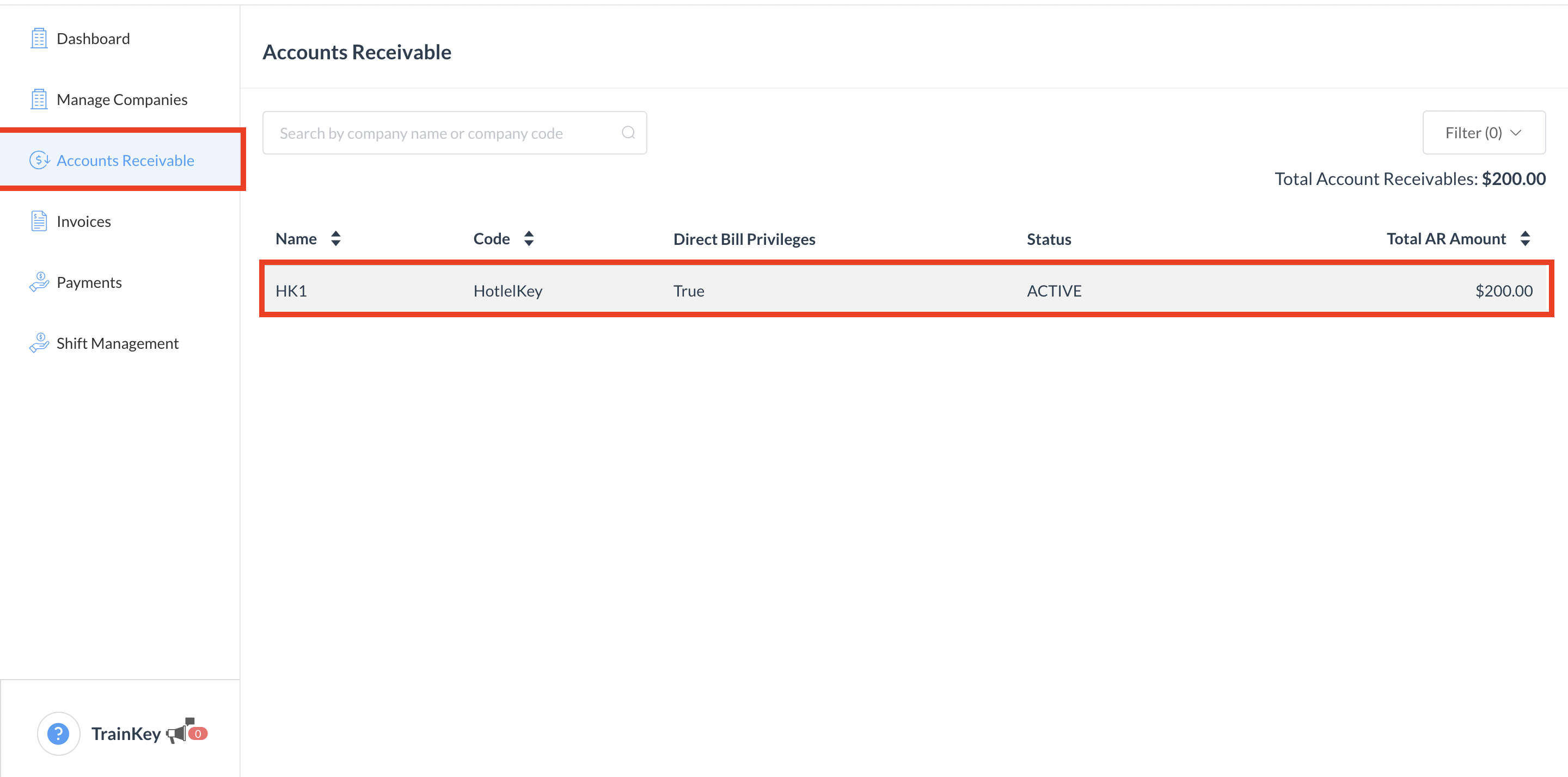Click the Invoices document icon
The width and height of the screenshot is (1568, 777).
39,221
